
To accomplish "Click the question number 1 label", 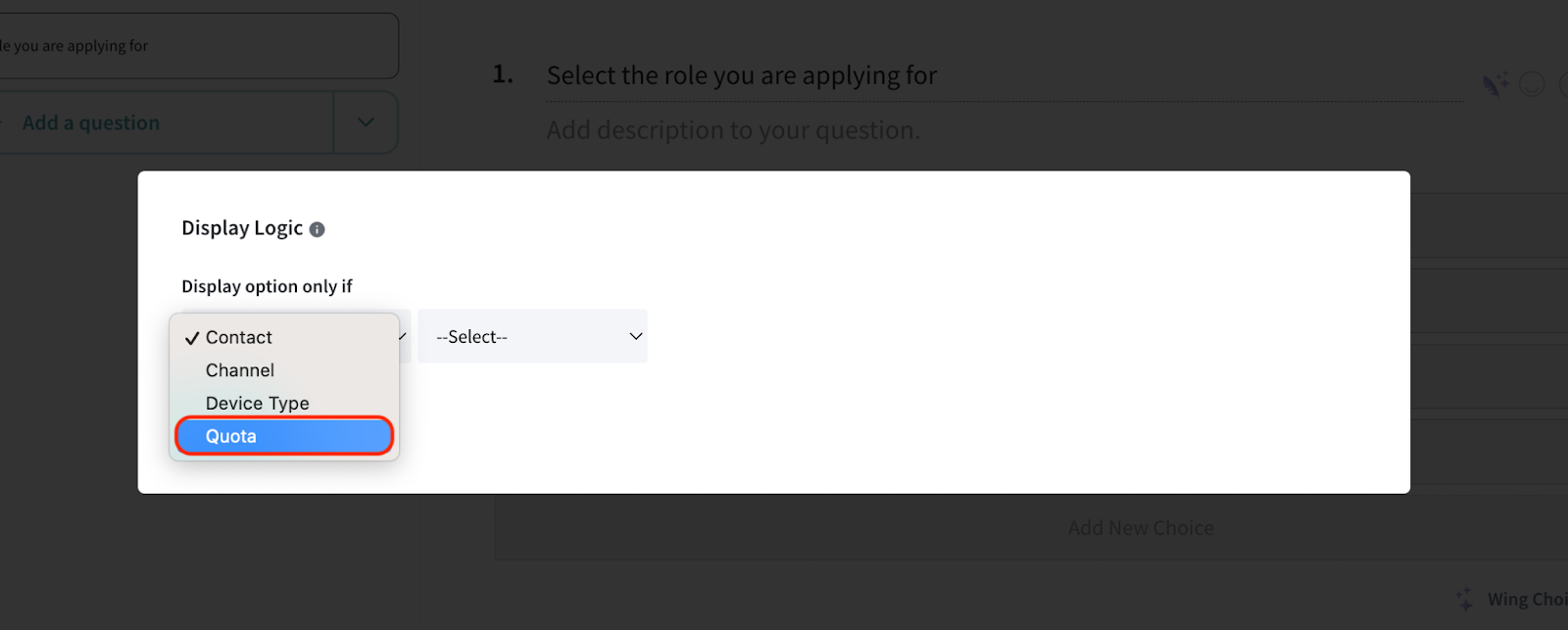I will click(503, 74).
